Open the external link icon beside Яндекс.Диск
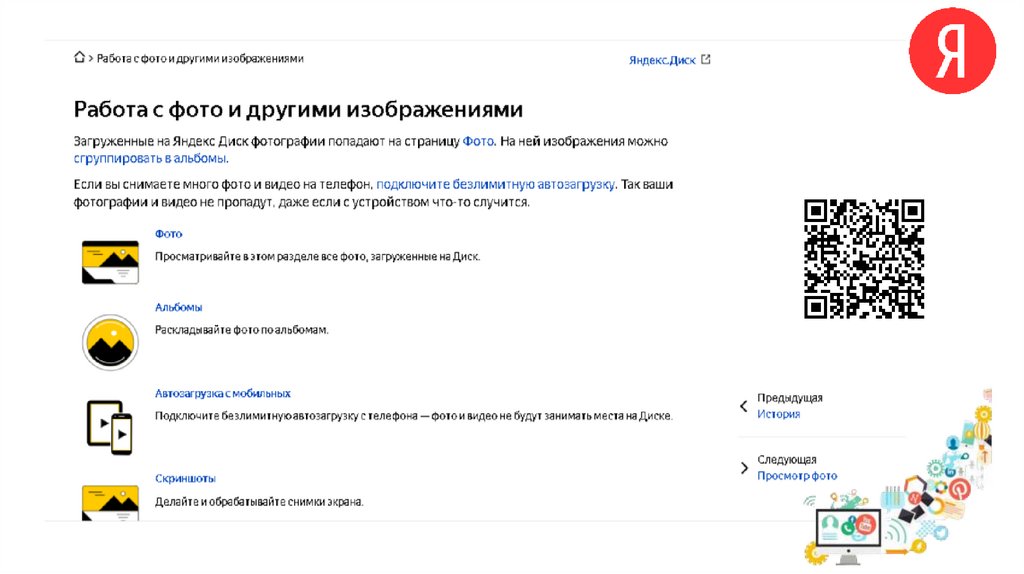The image size is (1024, 574). coord(705,59)
